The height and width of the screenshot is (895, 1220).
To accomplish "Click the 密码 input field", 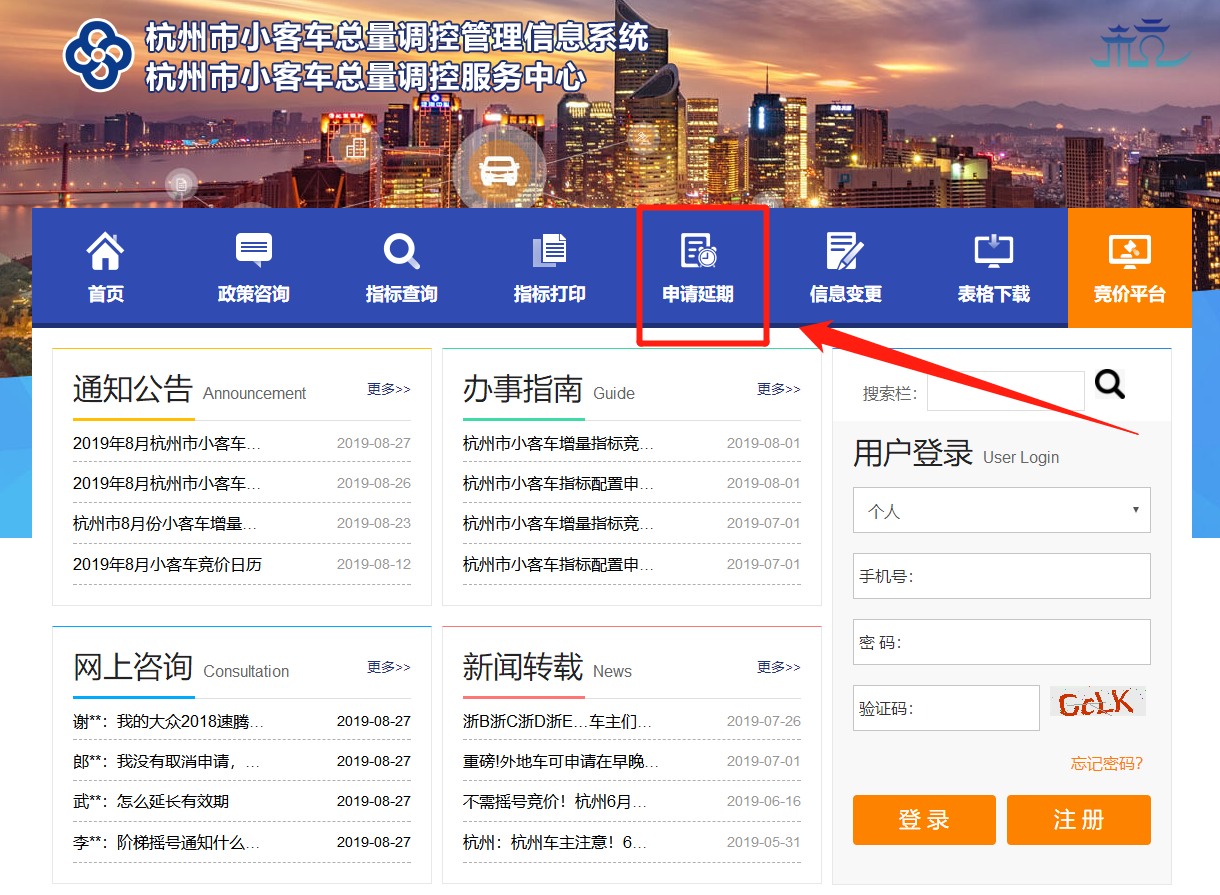I will 1001,642.
